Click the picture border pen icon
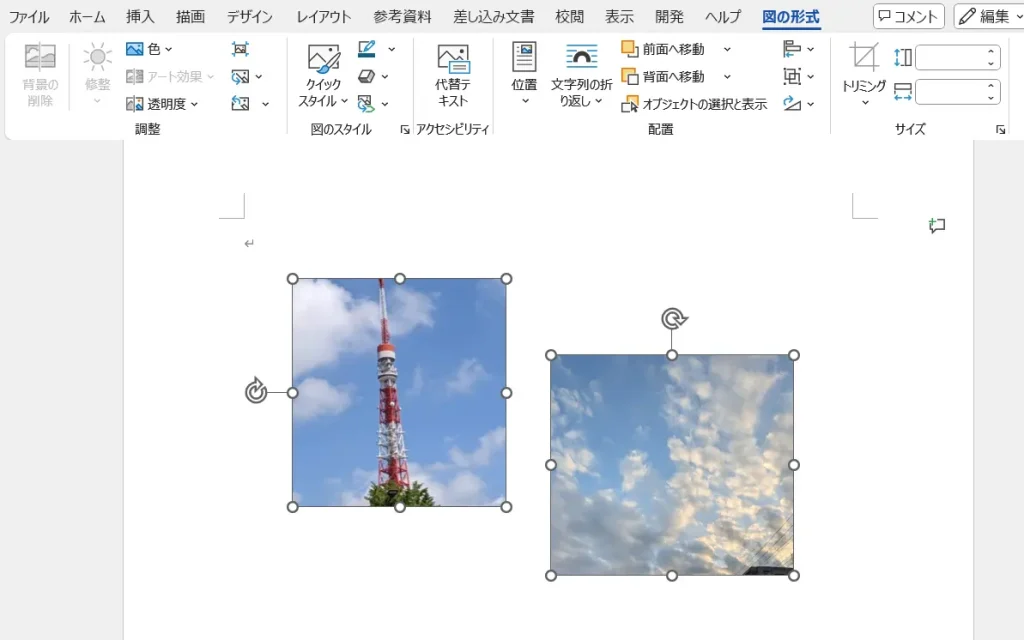This screenshot has width=1024, height=640. pyautogui.click(x=367, y=49)
